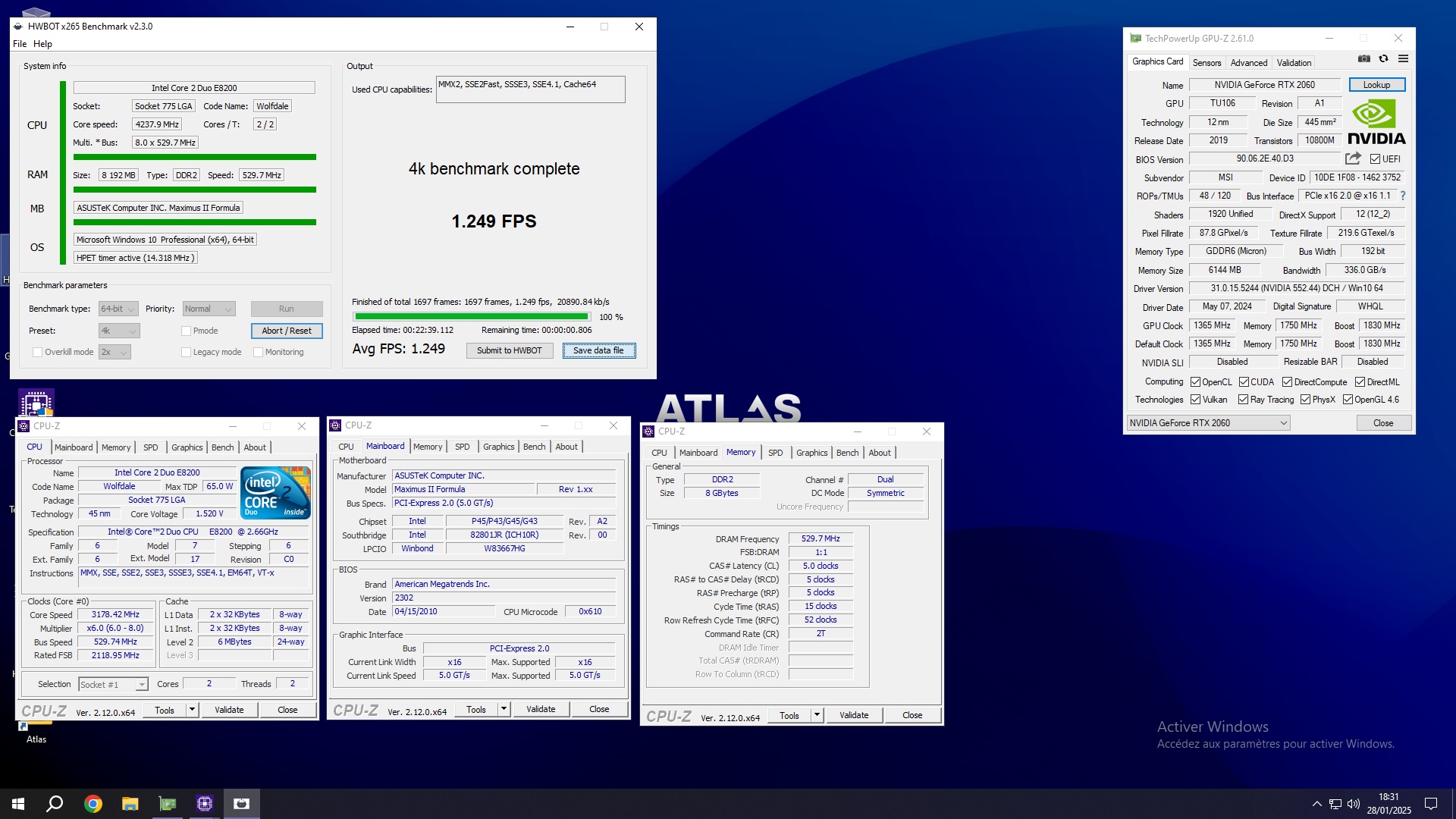Open GPU-Z hamburger menu icon
The height and width of the screenshot is (819, 1456).
tap(1403, 59)
